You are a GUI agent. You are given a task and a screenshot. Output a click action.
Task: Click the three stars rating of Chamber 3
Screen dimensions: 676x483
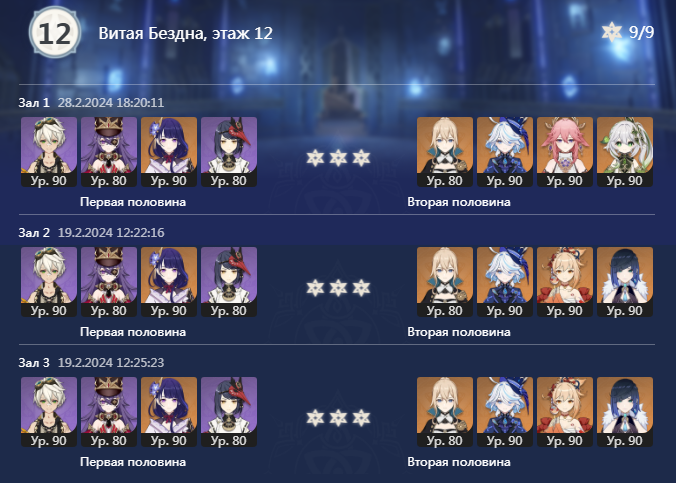[338, 418]
